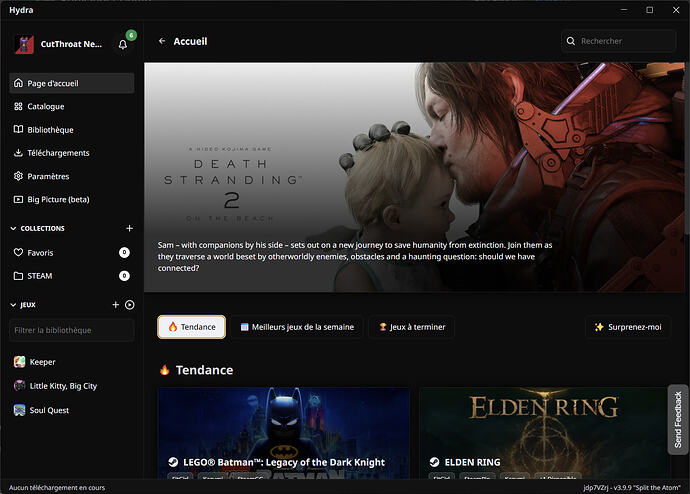
Task: Click the 'Aucun téléchargement en cours' status
Action: point(57,487)
